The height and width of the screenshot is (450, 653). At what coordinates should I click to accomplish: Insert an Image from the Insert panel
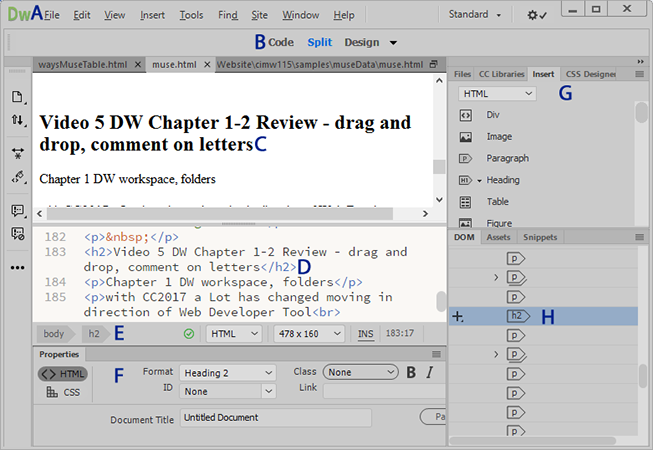tap(498, 136)
